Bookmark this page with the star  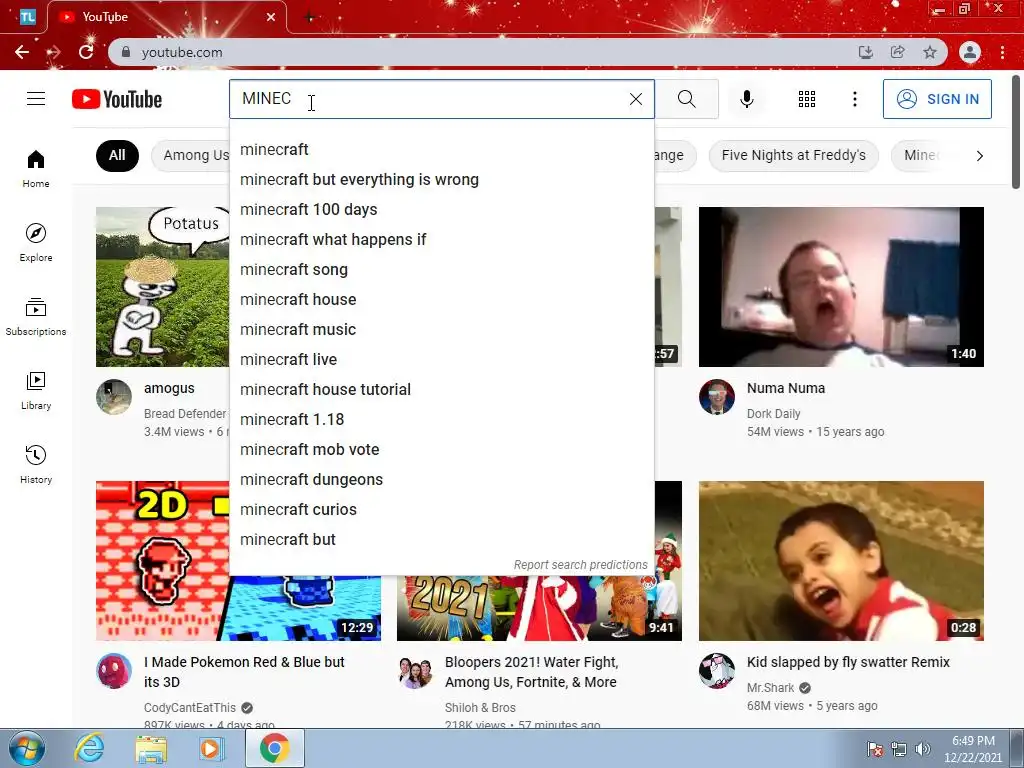[930, 52]
